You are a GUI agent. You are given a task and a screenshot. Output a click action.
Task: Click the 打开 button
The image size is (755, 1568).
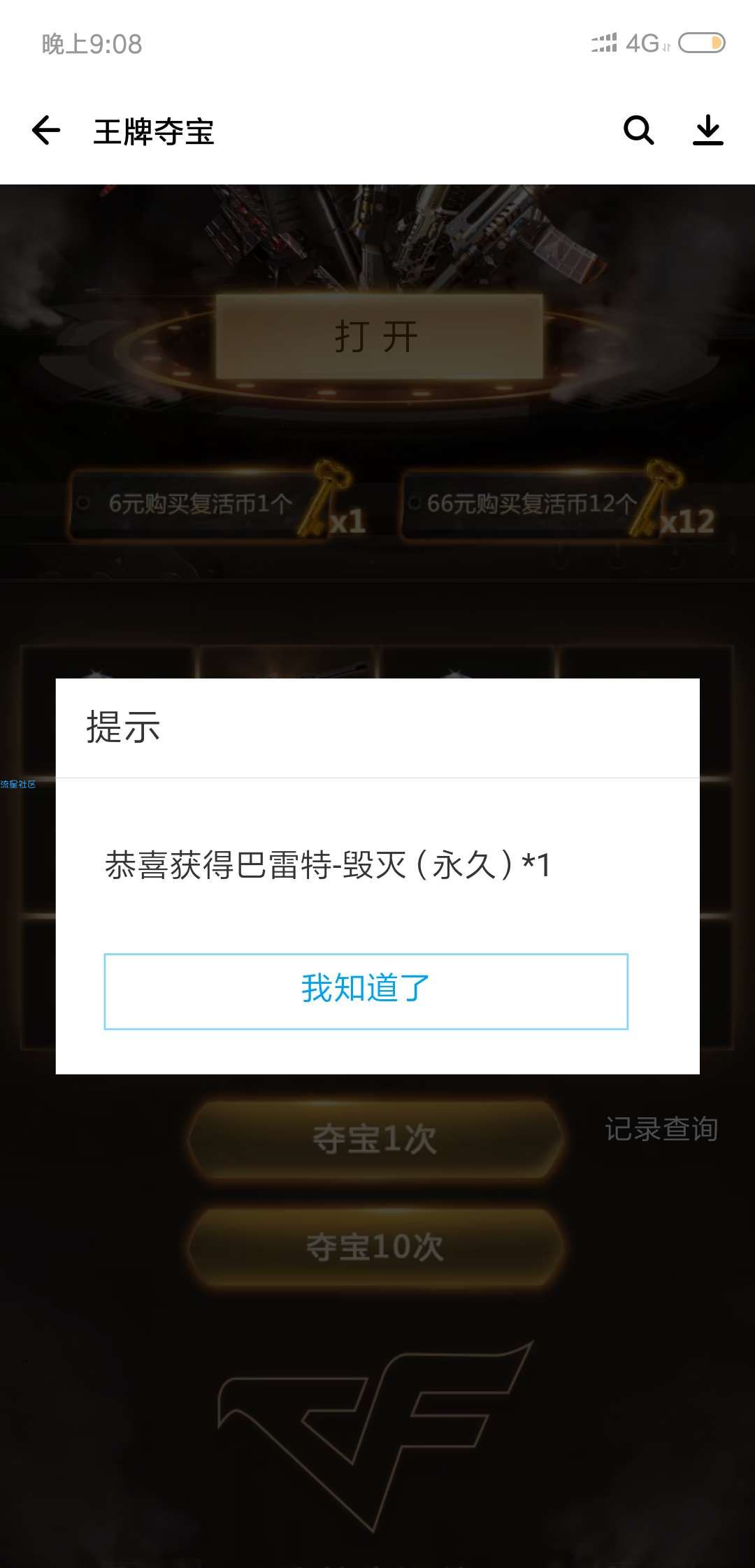pos(378,337)
